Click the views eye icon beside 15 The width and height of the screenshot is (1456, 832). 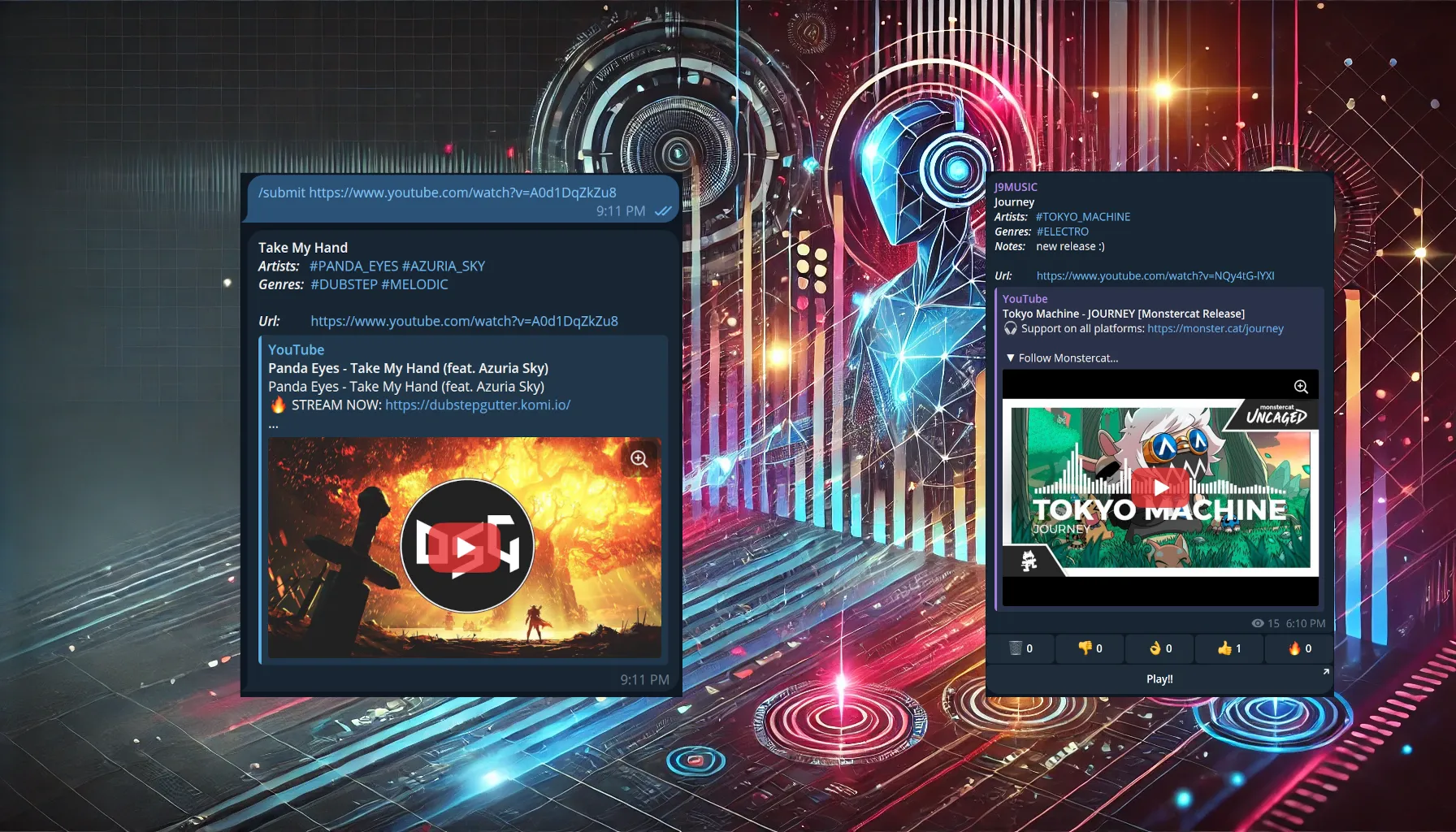click(1258, 623)
